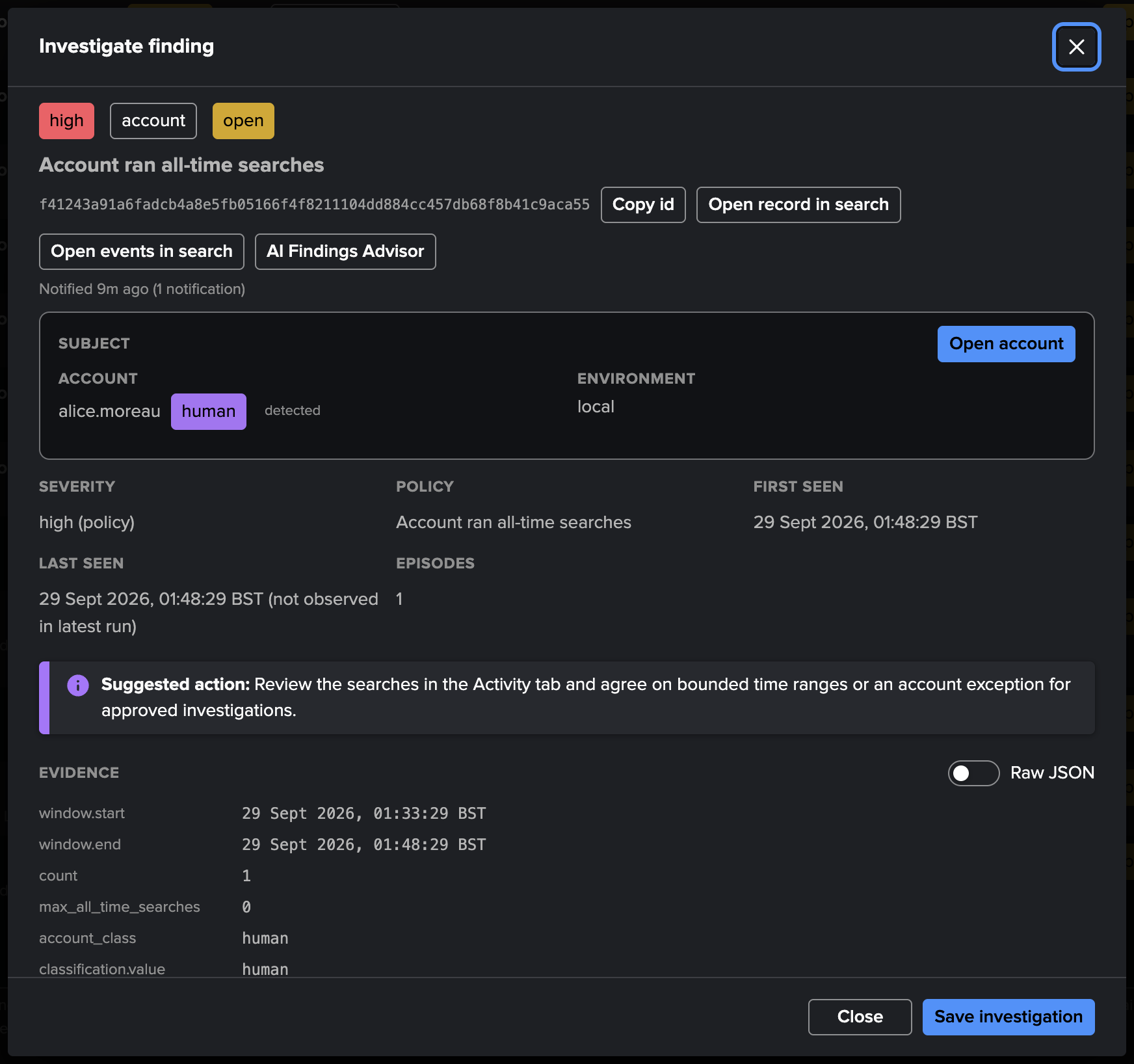Image resolution: width=1134 pixels, height=1064 pixels.
Task: Click the alice.moreau account name
Action: tap(109, 412)
